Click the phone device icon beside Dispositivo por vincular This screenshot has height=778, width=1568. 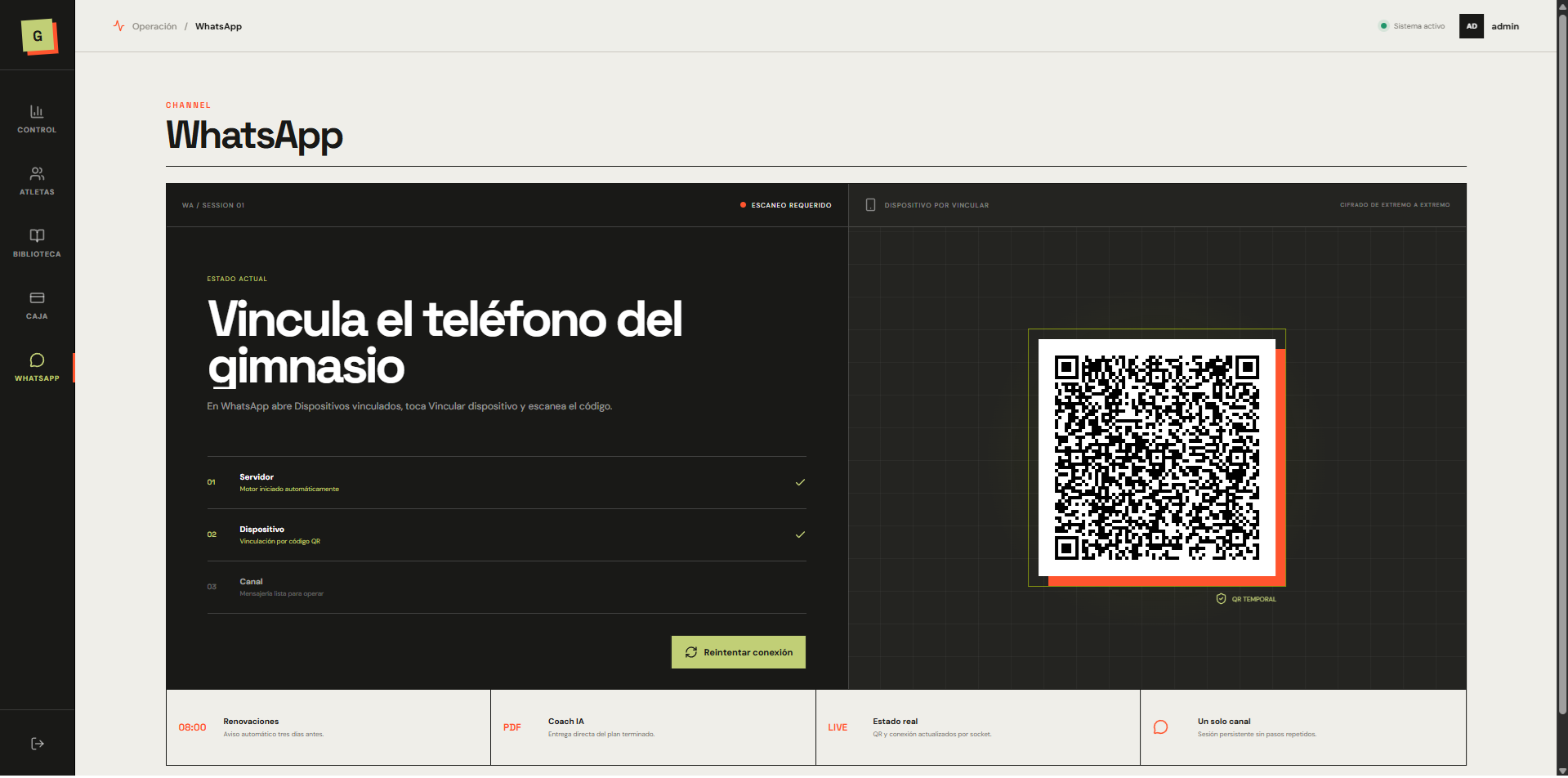(870, 205)
